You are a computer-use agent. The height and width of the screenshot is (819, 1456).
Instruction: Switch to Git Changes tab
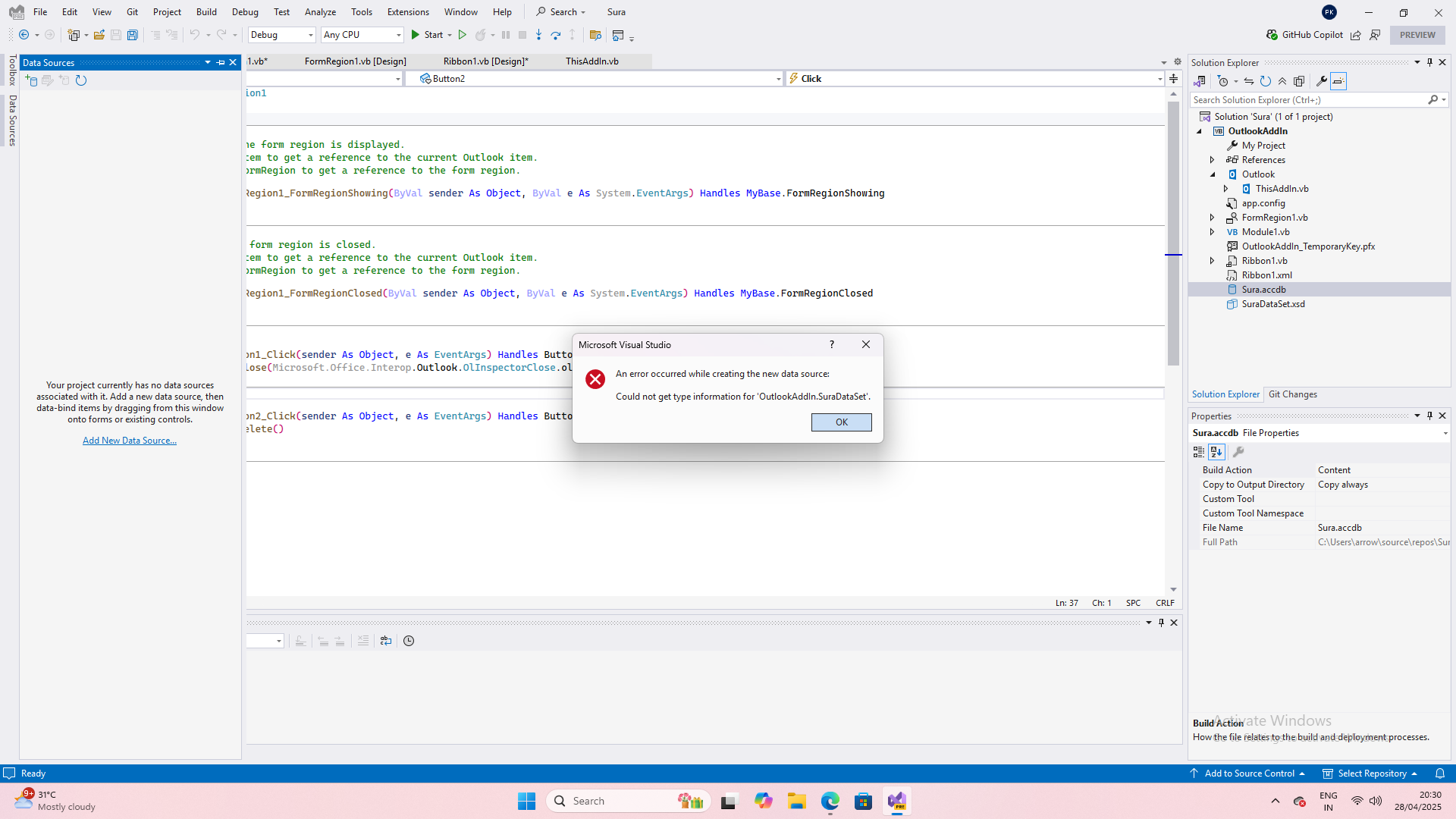tap(1293, 394)
